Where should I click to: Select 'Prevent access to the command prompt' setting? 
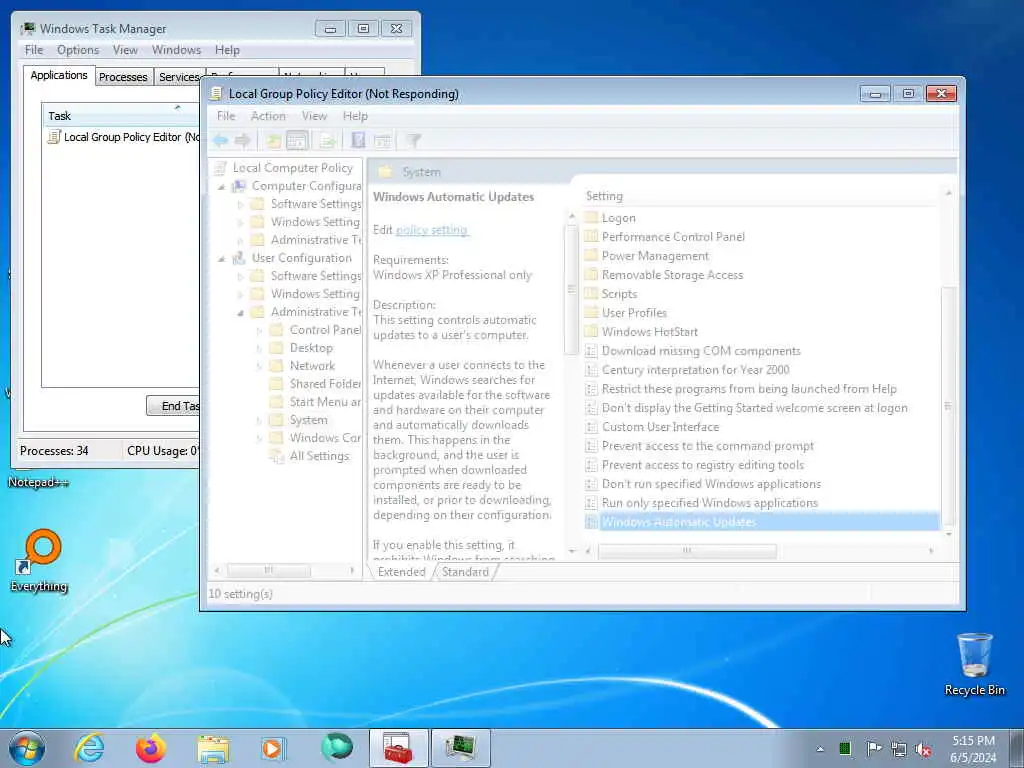(707, 446)
